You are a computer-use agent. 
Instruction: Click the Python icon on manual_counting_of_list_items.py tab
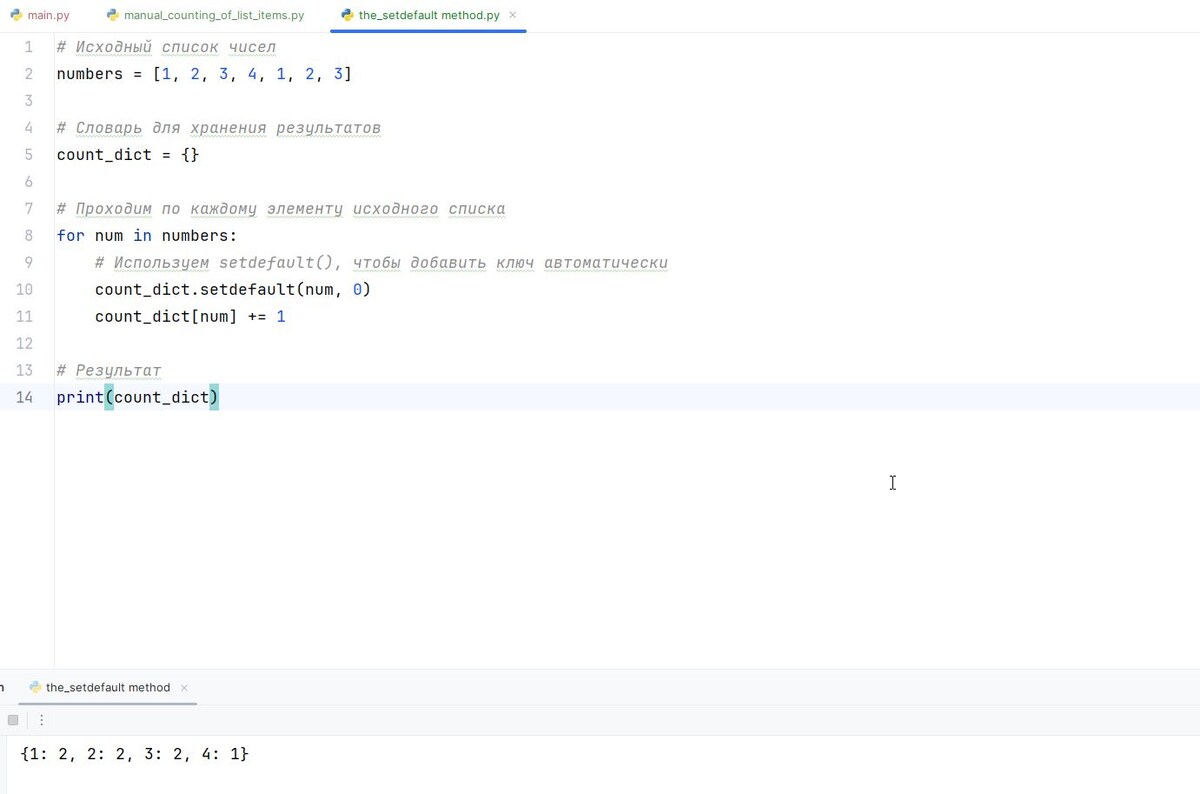pyautogui.click(x=112, y=15)
